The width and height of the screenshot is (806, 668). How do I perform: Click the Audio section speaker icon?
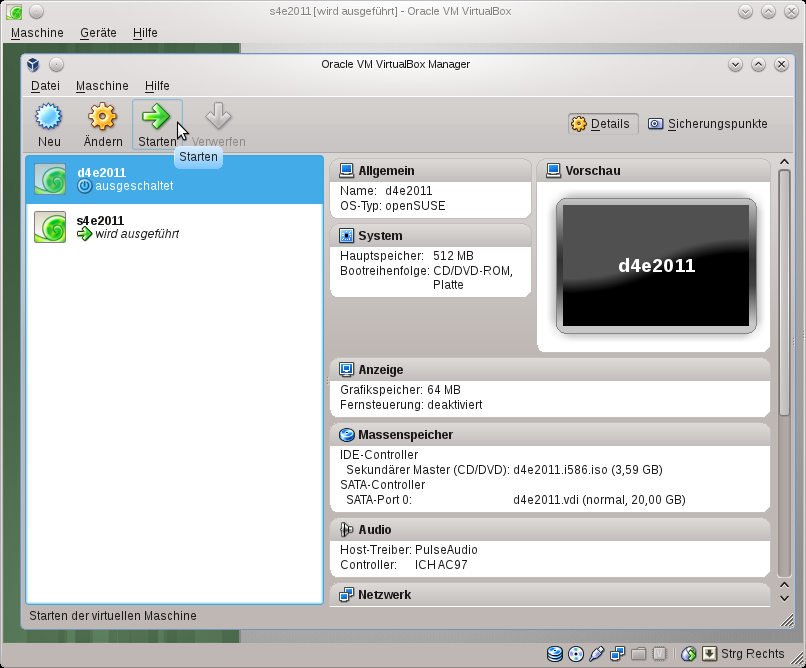click(346, 530)
